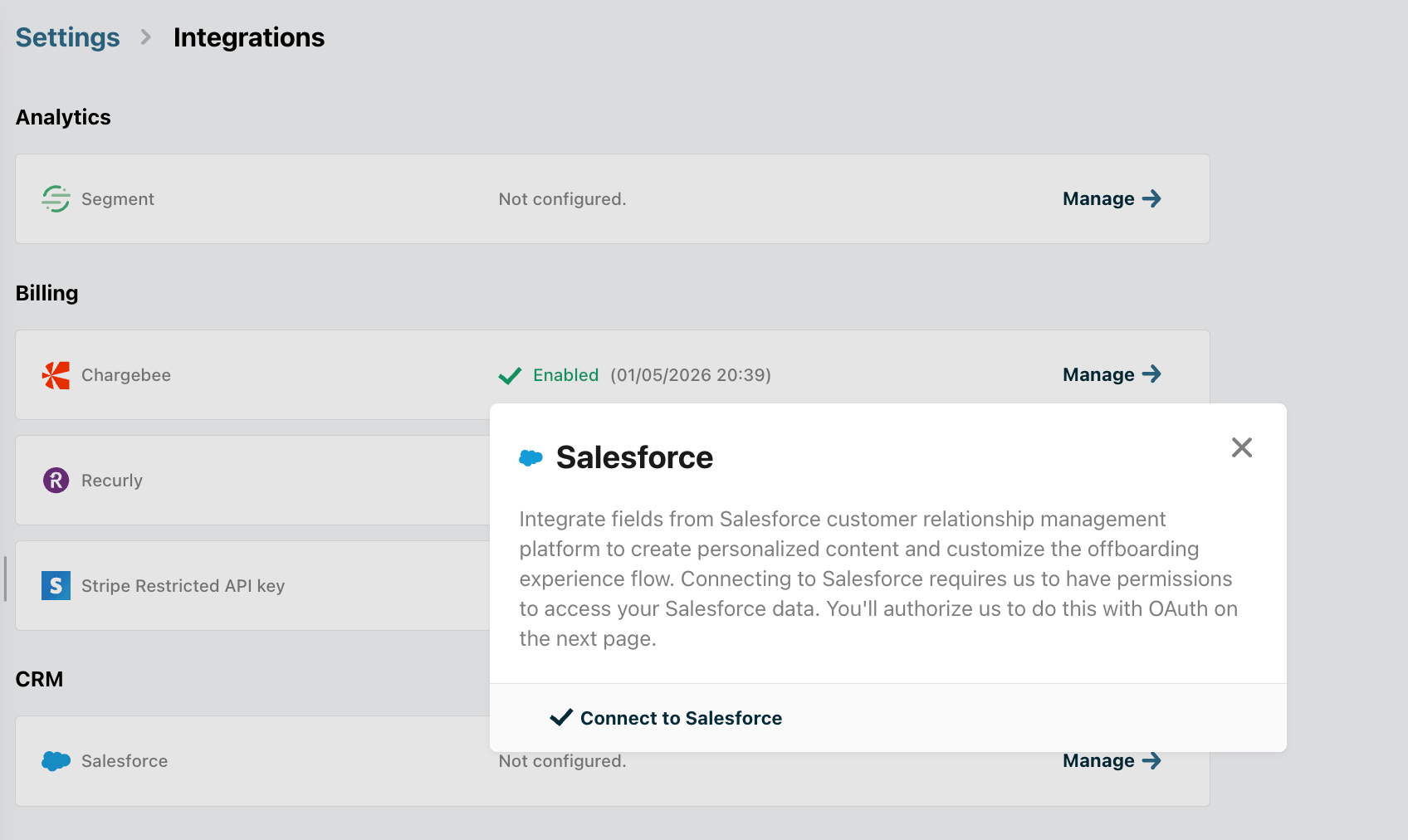Click the Recurly integration name

(112, 481)
